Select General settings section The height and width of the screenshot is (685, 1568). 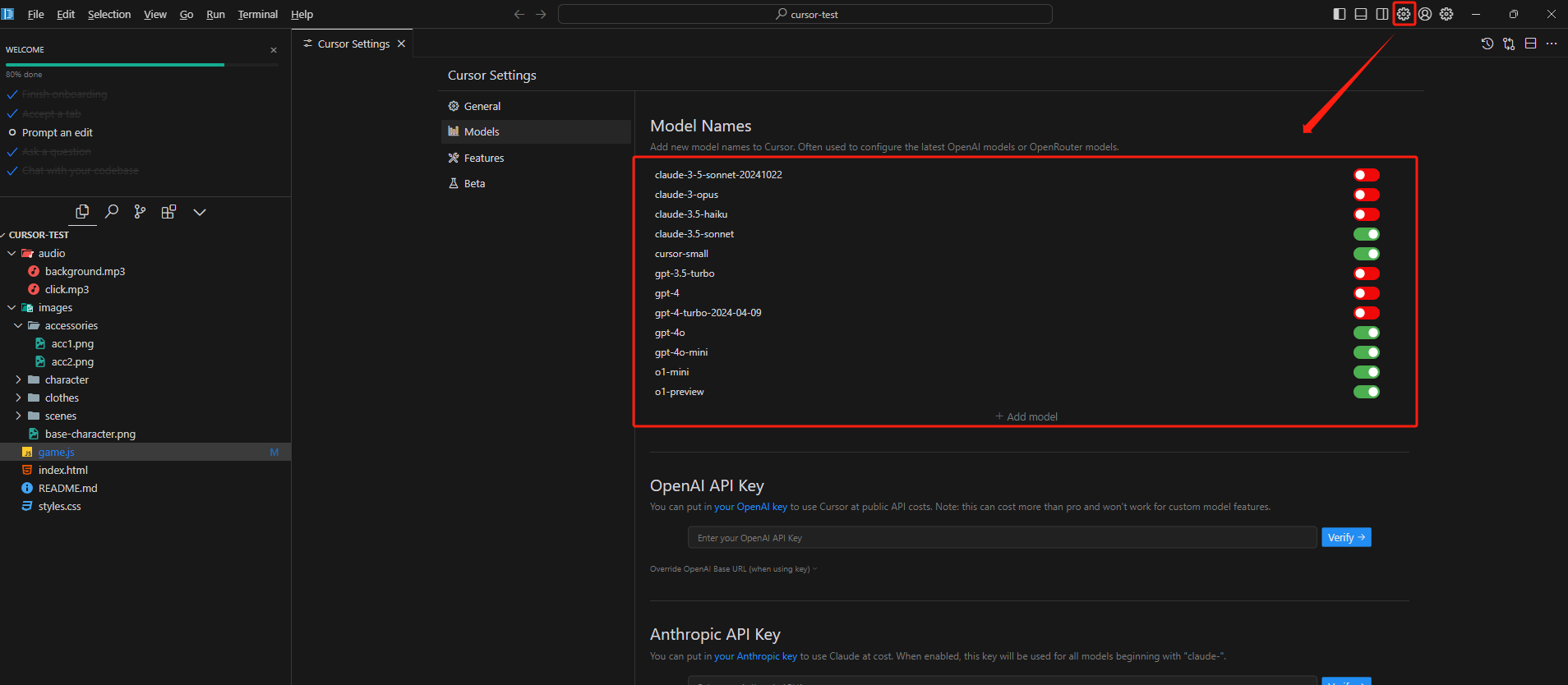click(x=536, y=106)
